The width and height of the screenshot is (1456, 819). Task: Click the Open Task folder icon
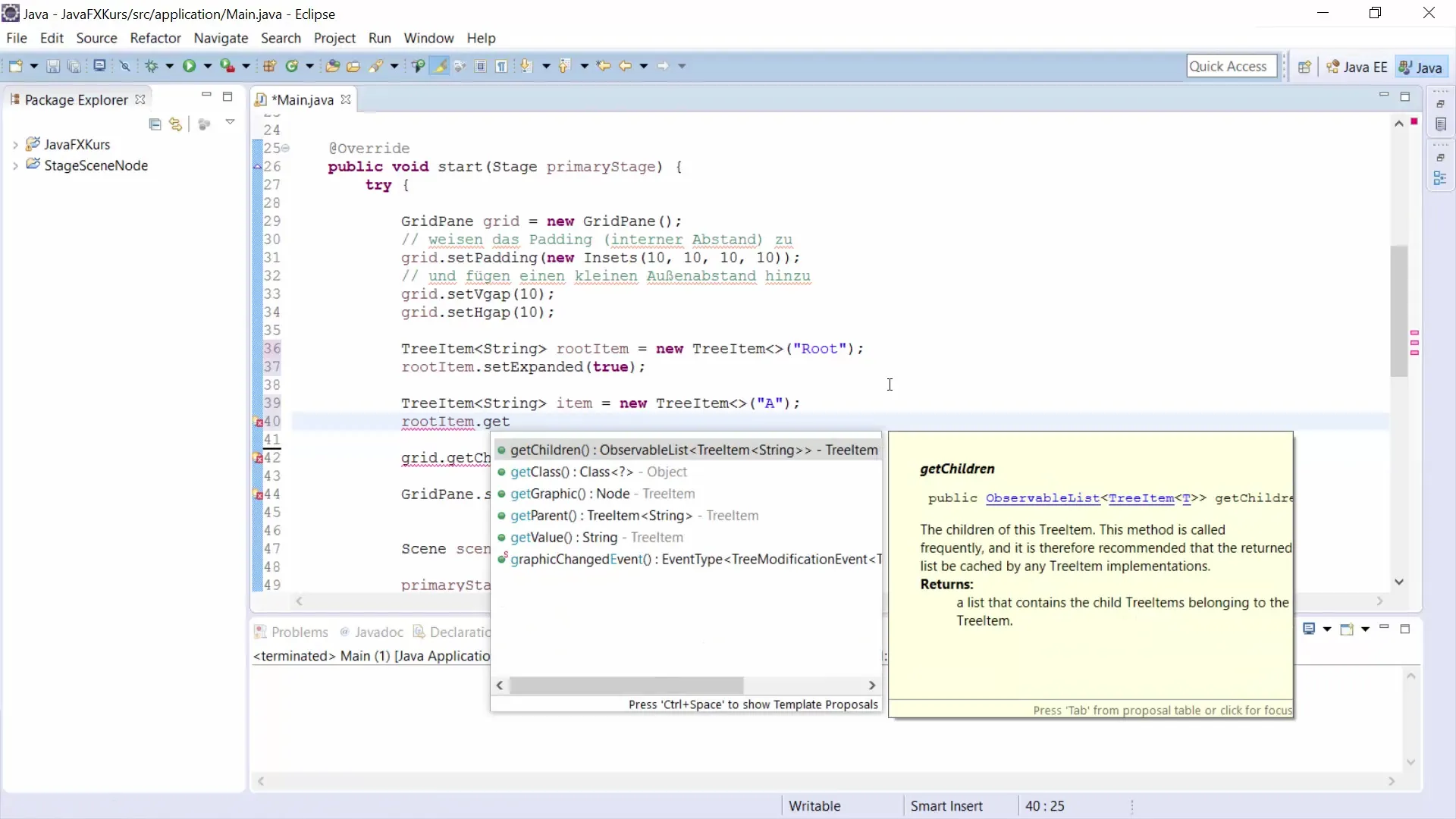coord(353,66)
